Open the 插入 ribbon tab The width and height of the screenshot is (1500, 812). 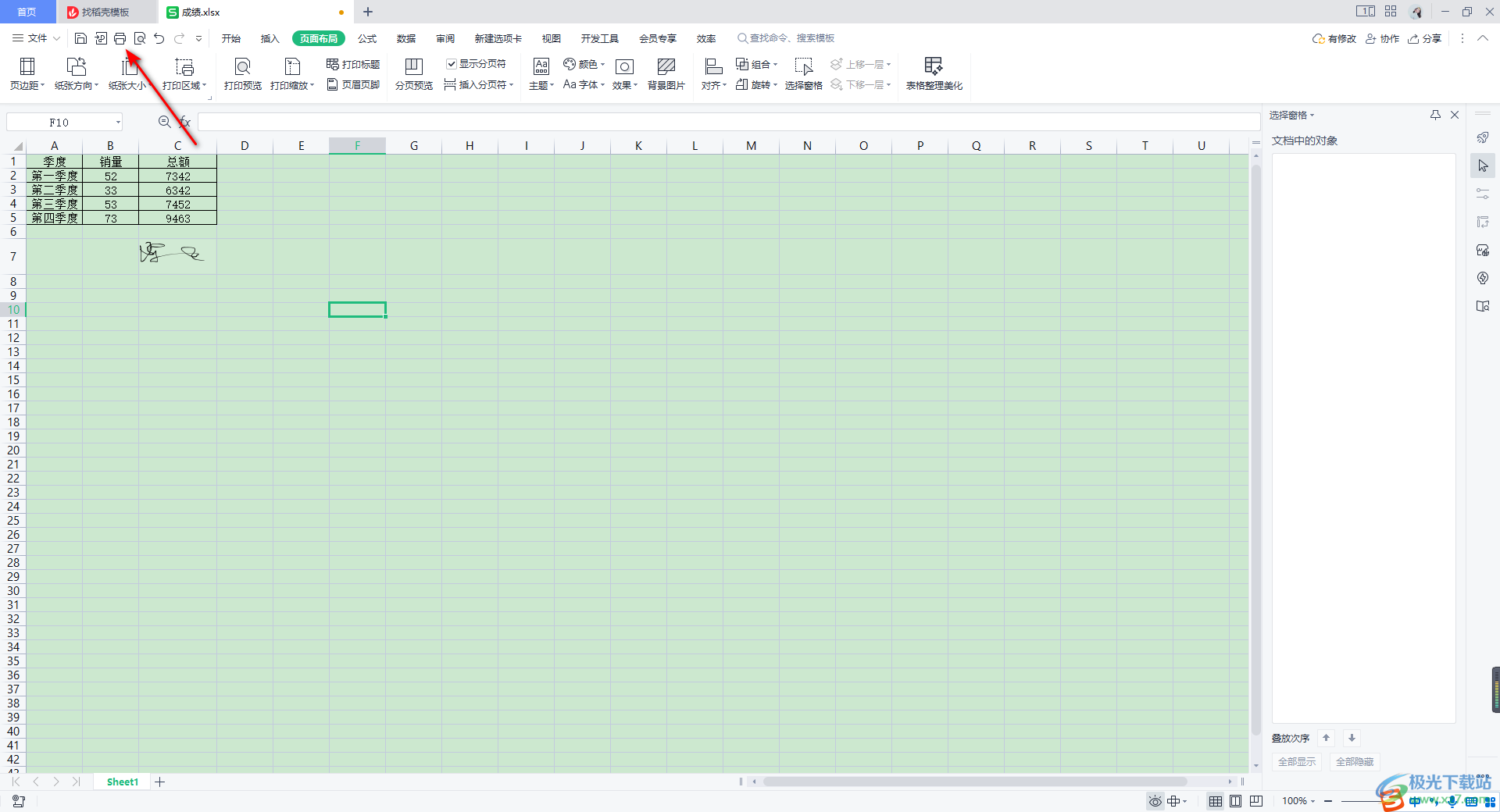tap(270, 38)
